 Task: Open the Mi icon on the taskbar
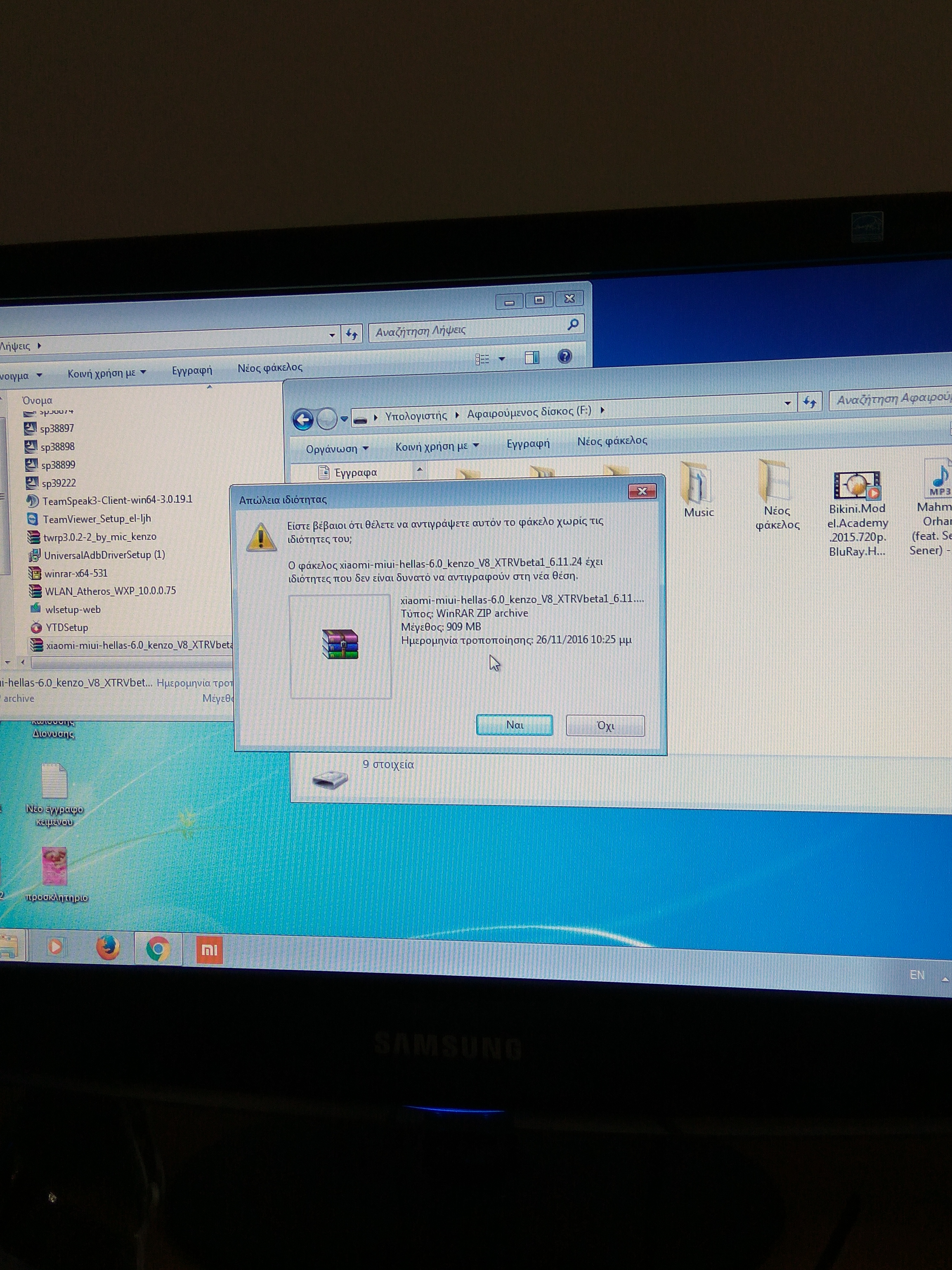click(209, 950)
